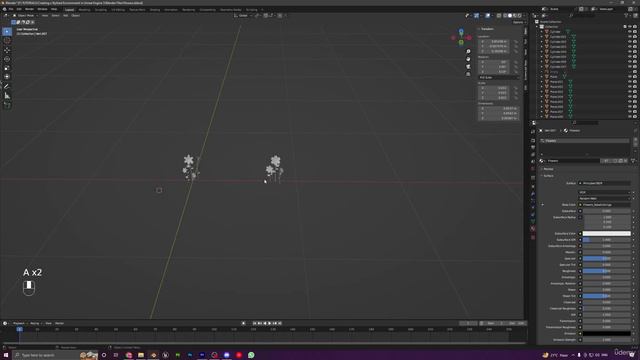Open the GGX distribution dropdown
Image resolution: width=640 pixels, height=360 pixels.
click(x=604, y=192)
